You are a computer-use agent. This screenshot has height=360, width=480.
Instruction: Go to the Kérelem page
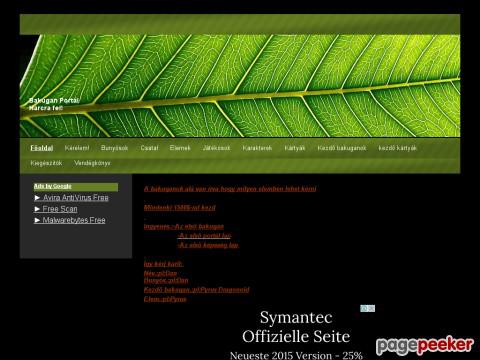click(77, 148)
